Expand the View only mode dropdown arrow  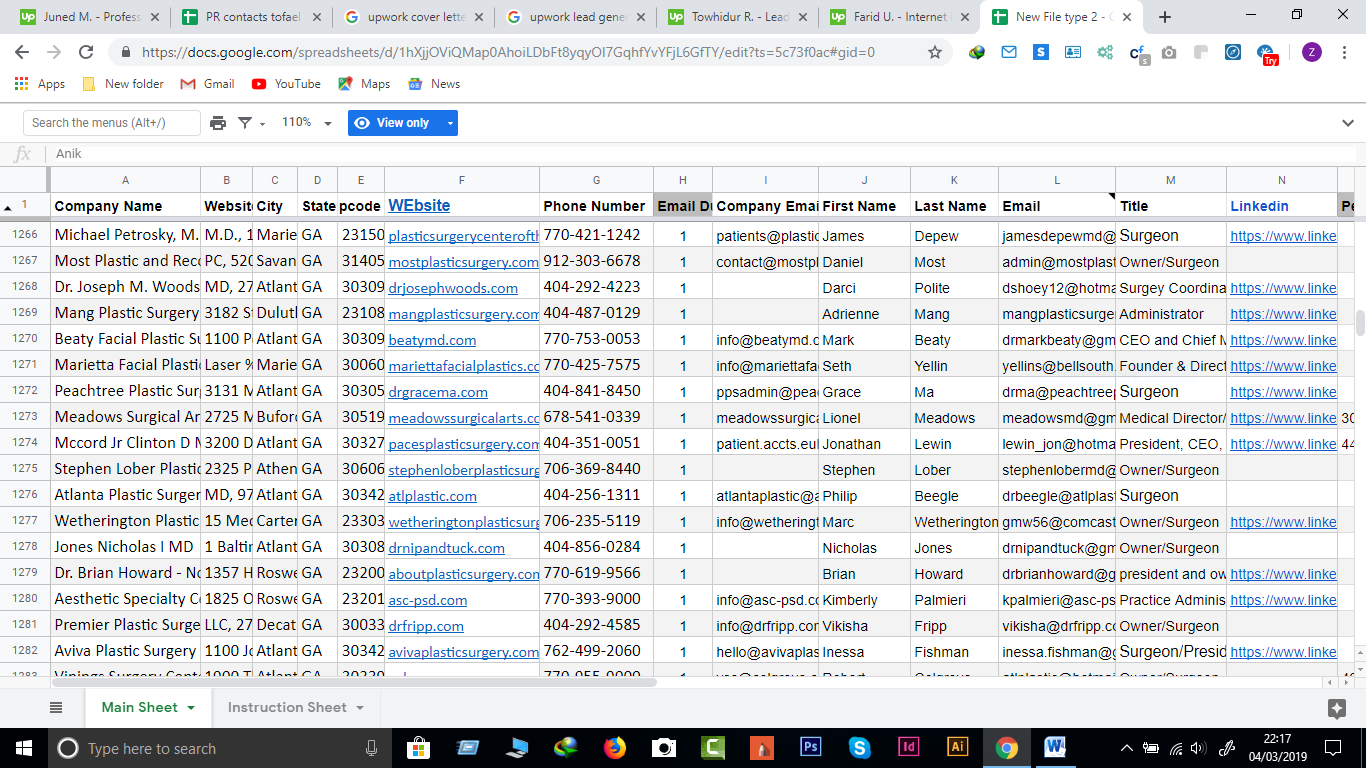coord(450,123)
